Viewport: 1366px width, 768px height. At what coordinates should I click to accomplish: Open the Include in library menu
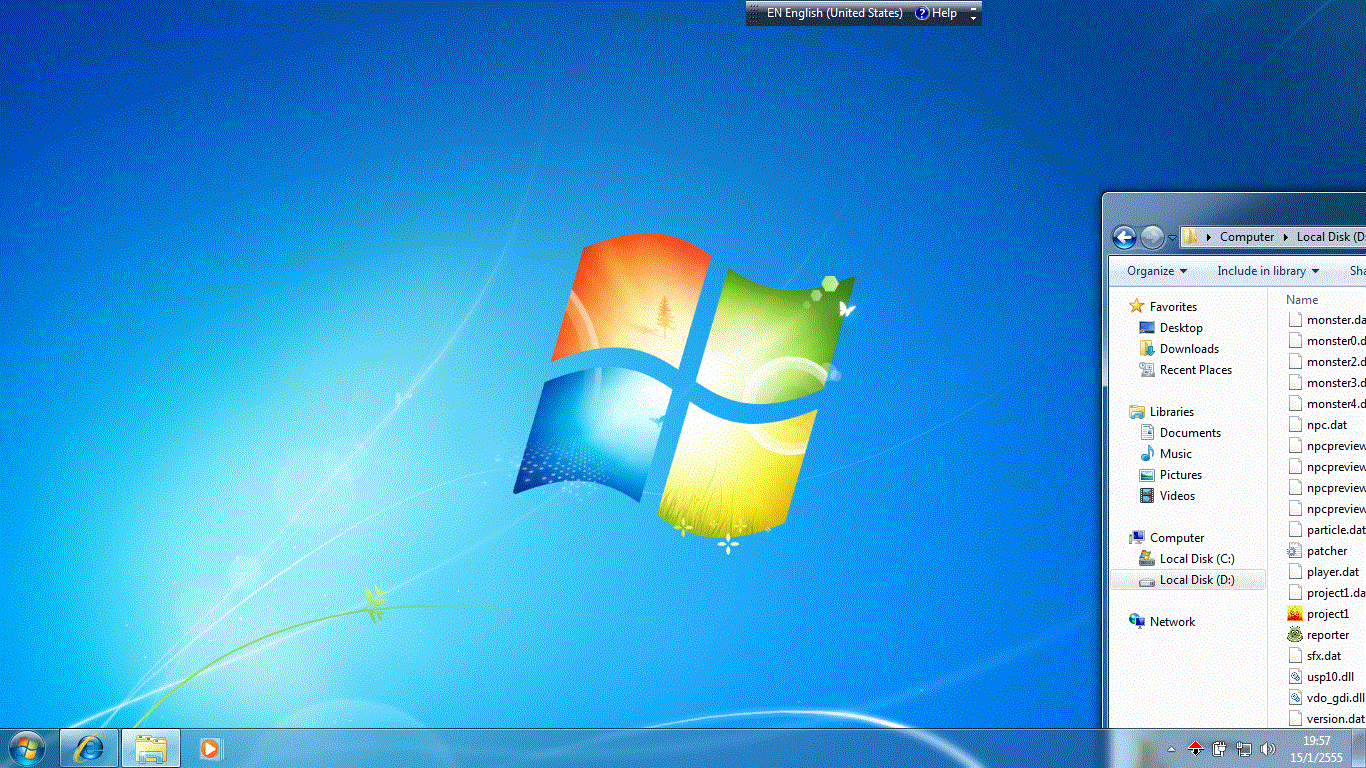[1268, 271]
